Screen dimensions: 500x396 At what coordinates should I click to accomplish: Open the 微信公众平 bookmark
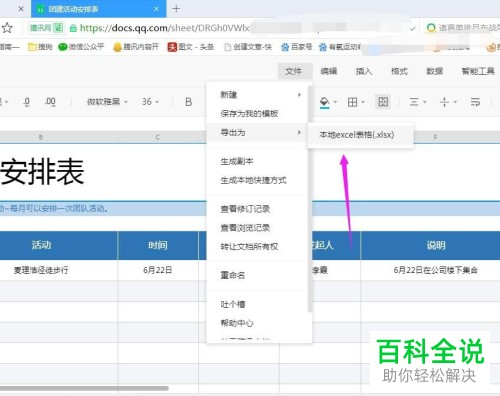(81, 47)
